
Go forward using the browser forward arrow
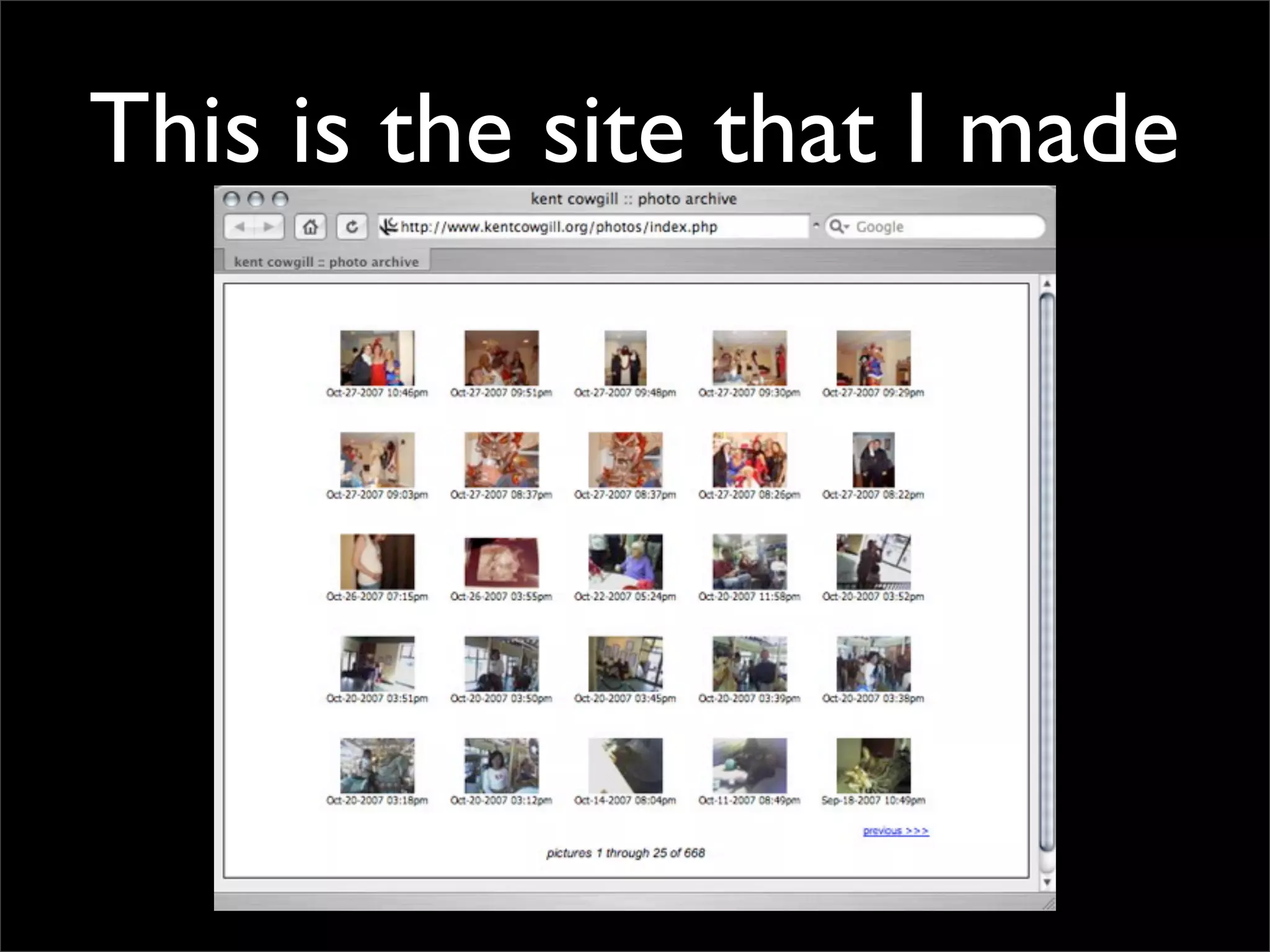(x=269, y=227)
